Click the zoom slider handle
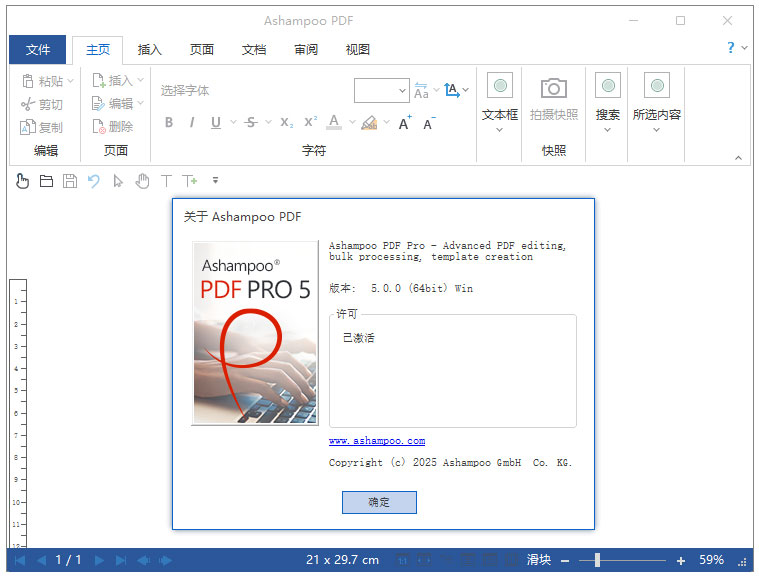This screenshot has height=577, width=759. (597, 560)
